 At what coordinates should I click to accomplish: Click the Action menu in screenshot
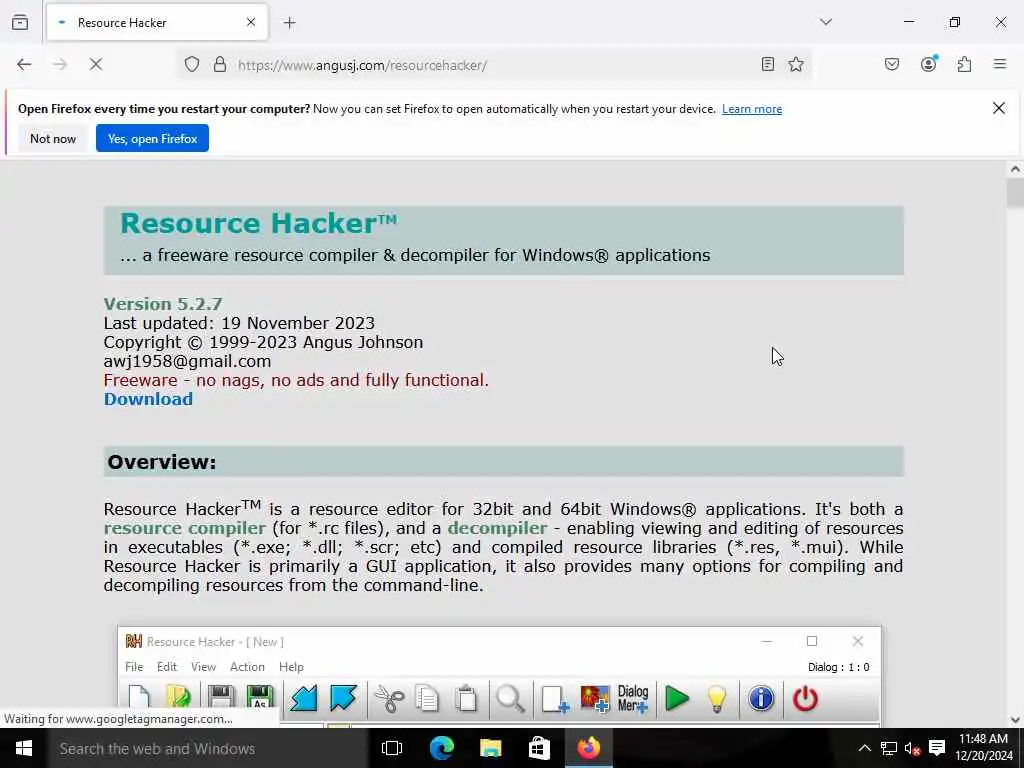[247, 667]
